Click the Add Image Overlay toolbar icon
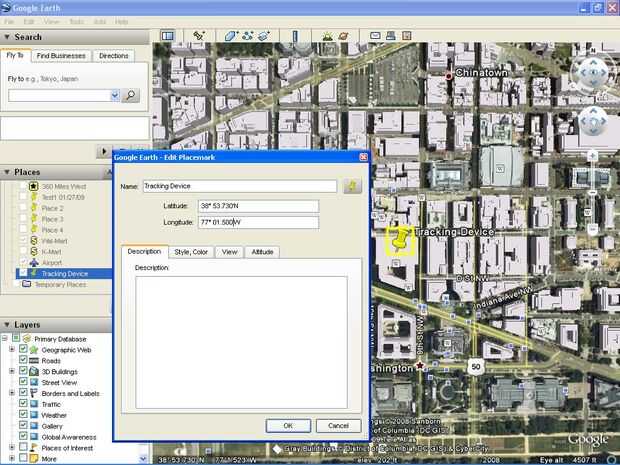The width and height of the screenshot is (620, 465). [x=264, y=36]
